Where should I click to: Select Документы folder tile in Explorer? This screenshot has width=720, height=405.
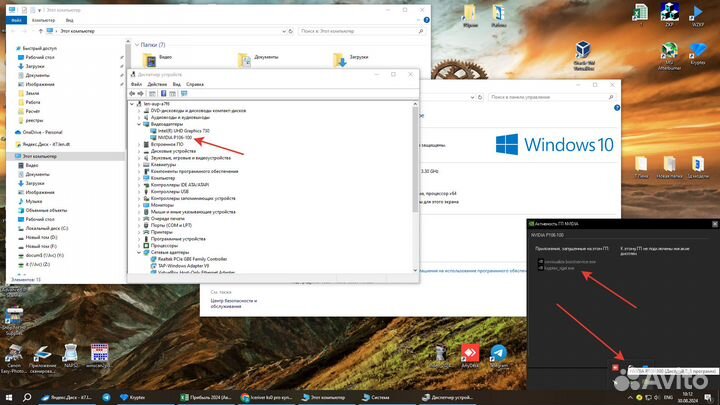point(259,59)
